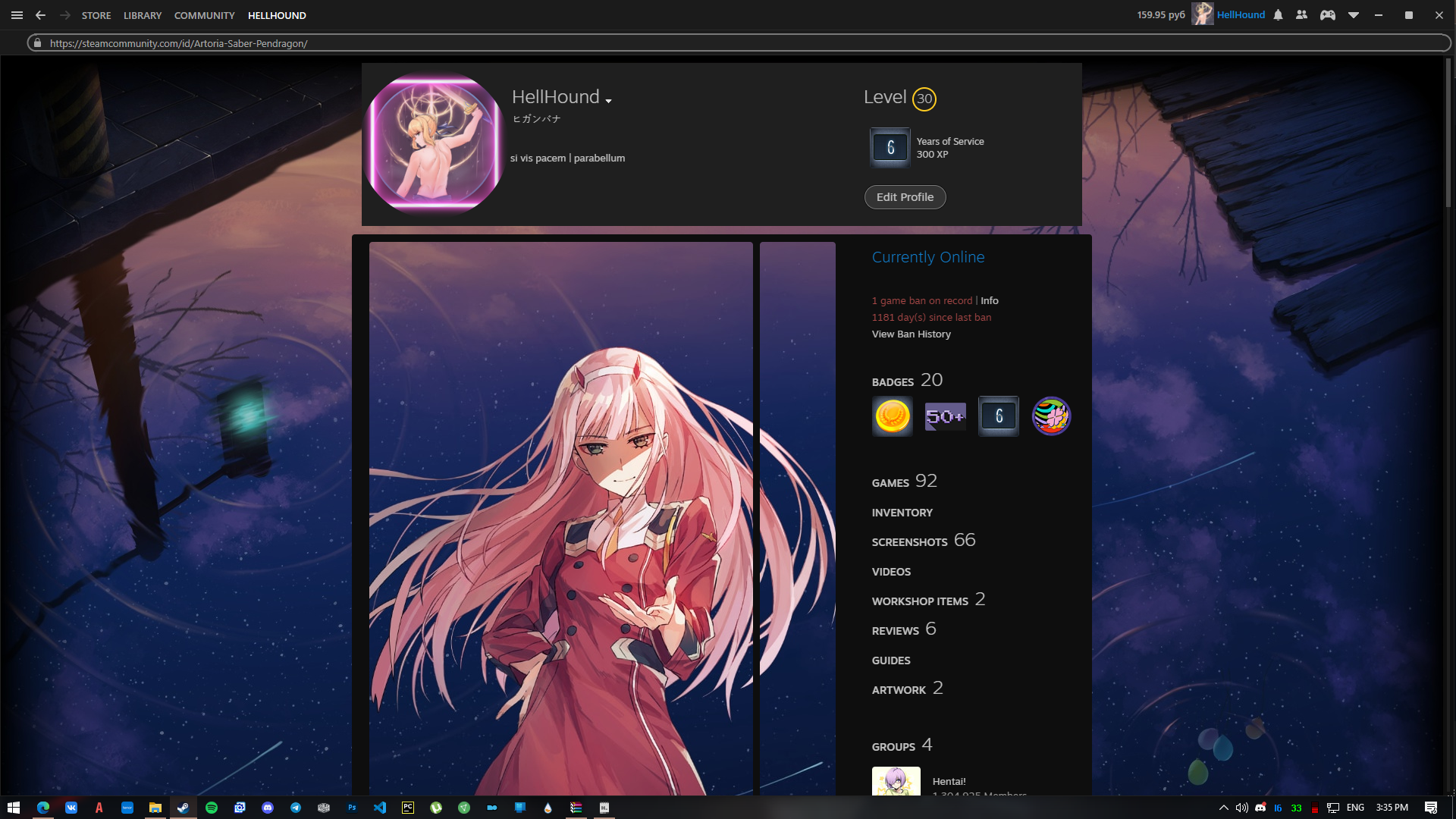1456x819 pixels.
Task: Expand hidden icons chevron in system tray
Action: click(x=1223, y=808)
